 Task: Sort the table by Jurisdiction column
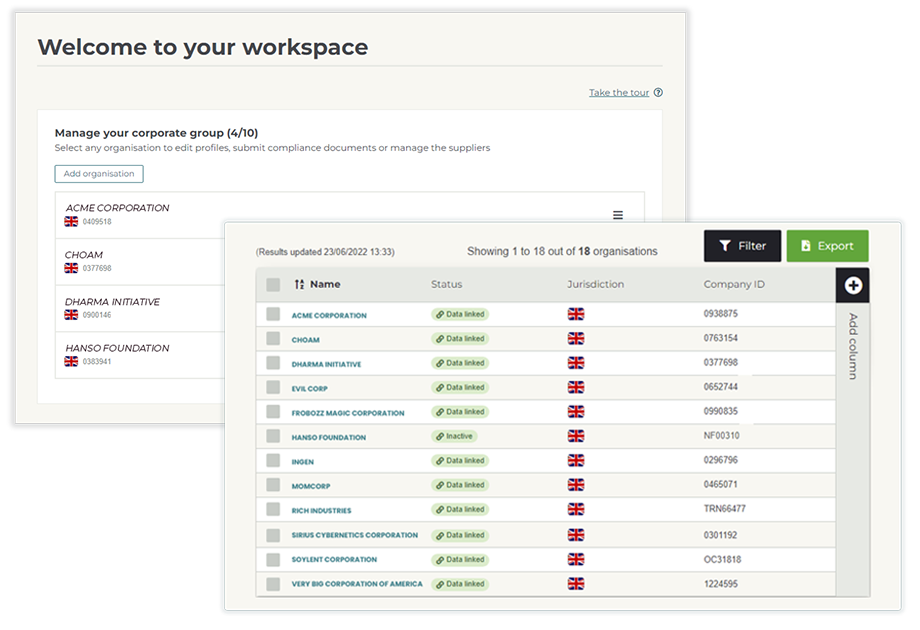tap(596, 284)
